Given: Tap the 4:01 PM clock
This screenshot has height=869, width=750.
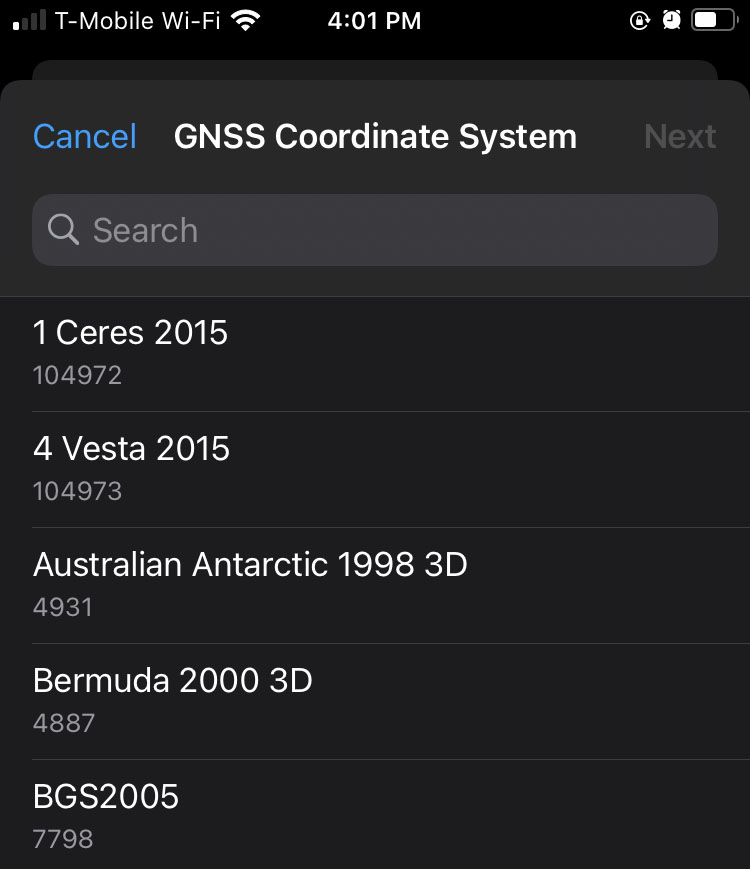Looking at the screenshot, I should (x=374, y=20).
